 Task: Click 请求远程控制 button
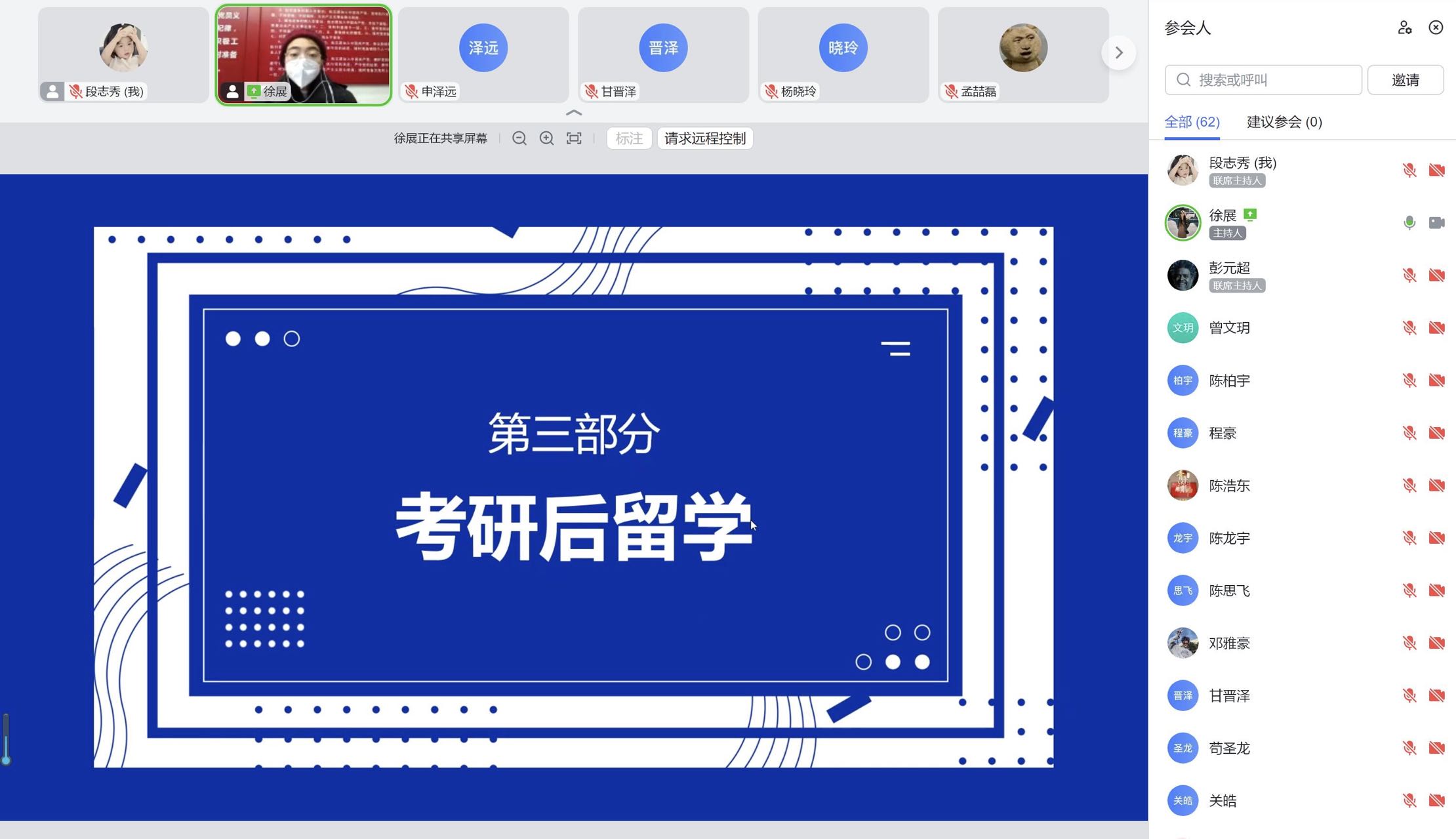(x=704, y=138)
